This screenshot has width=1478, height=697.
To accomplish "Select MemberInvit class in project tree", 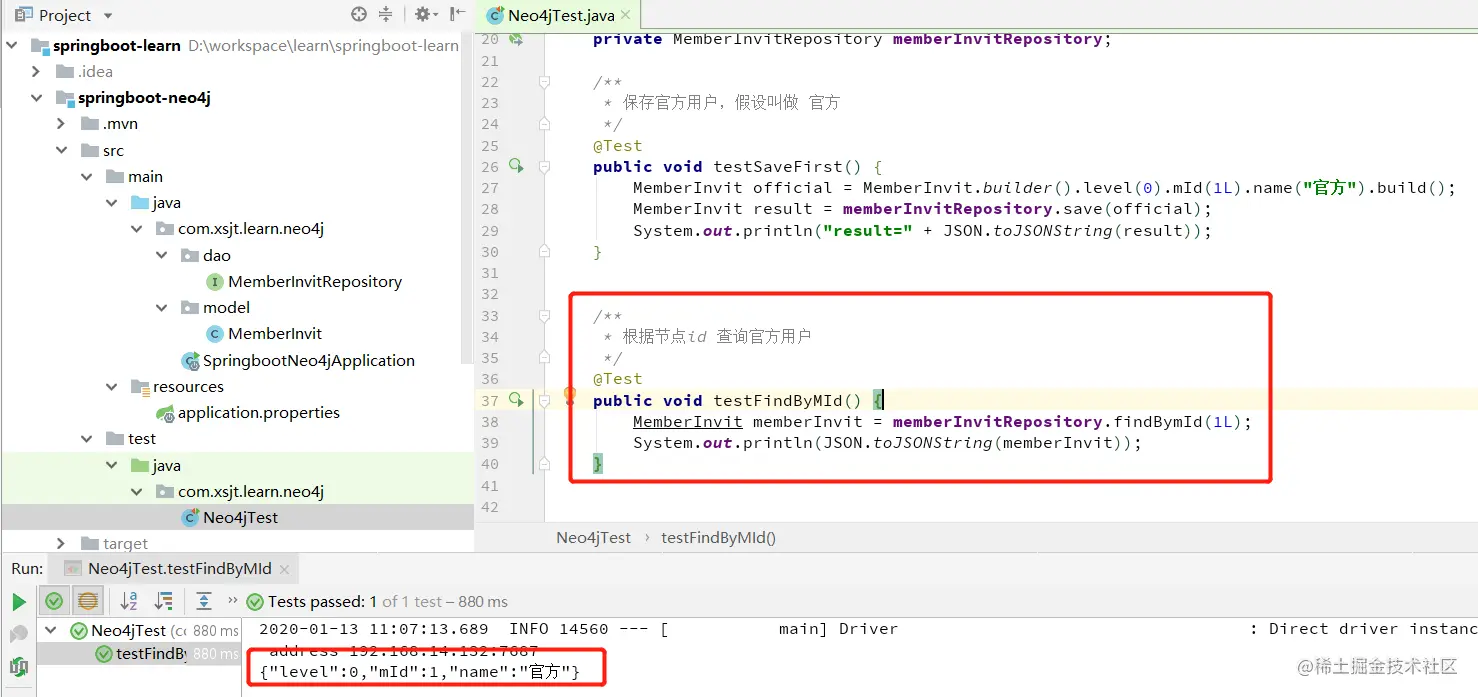I will click(275, 334).
